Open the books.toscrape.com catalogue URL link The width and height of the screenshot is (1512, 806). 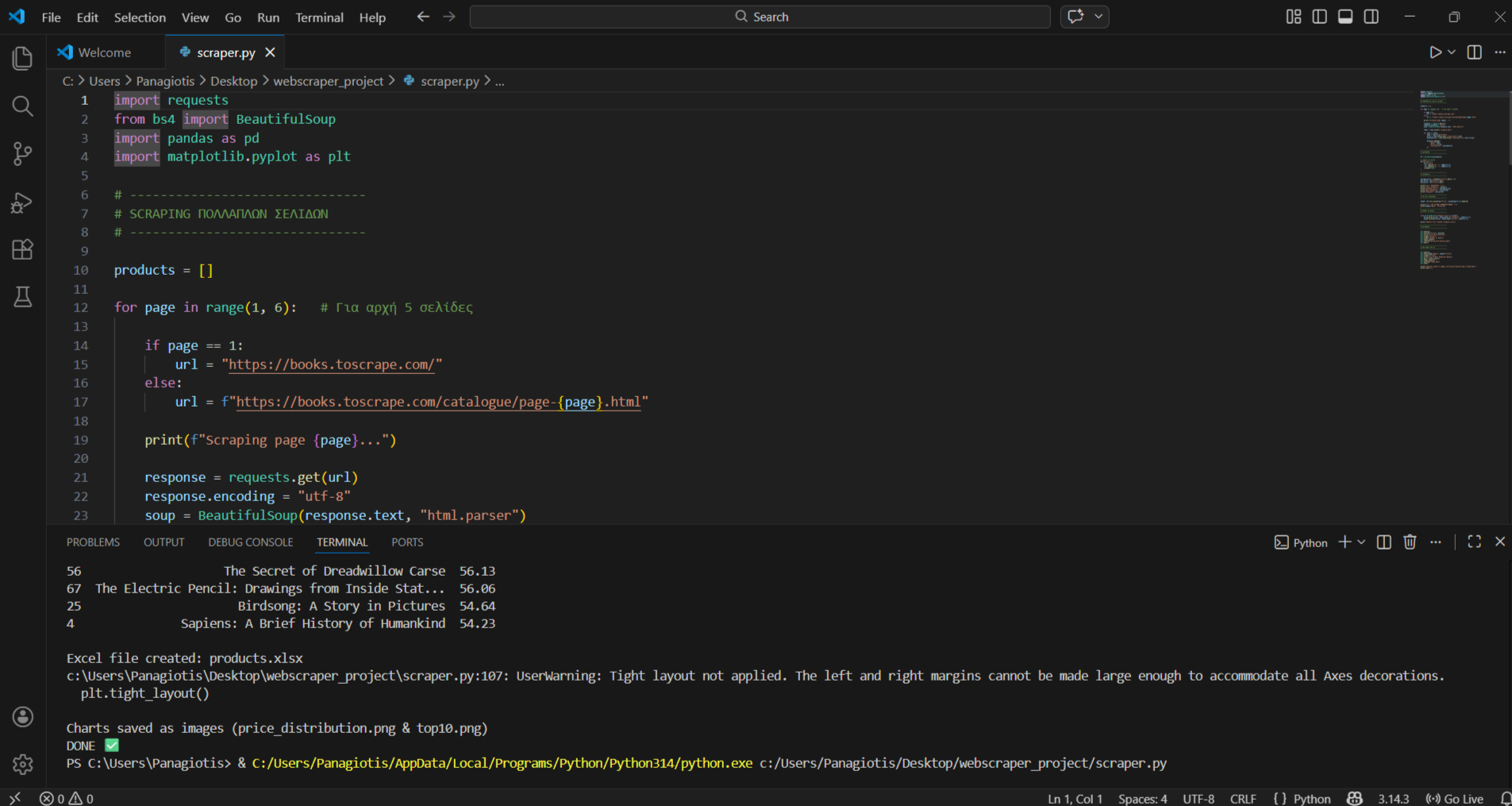(x=438, y=402)
